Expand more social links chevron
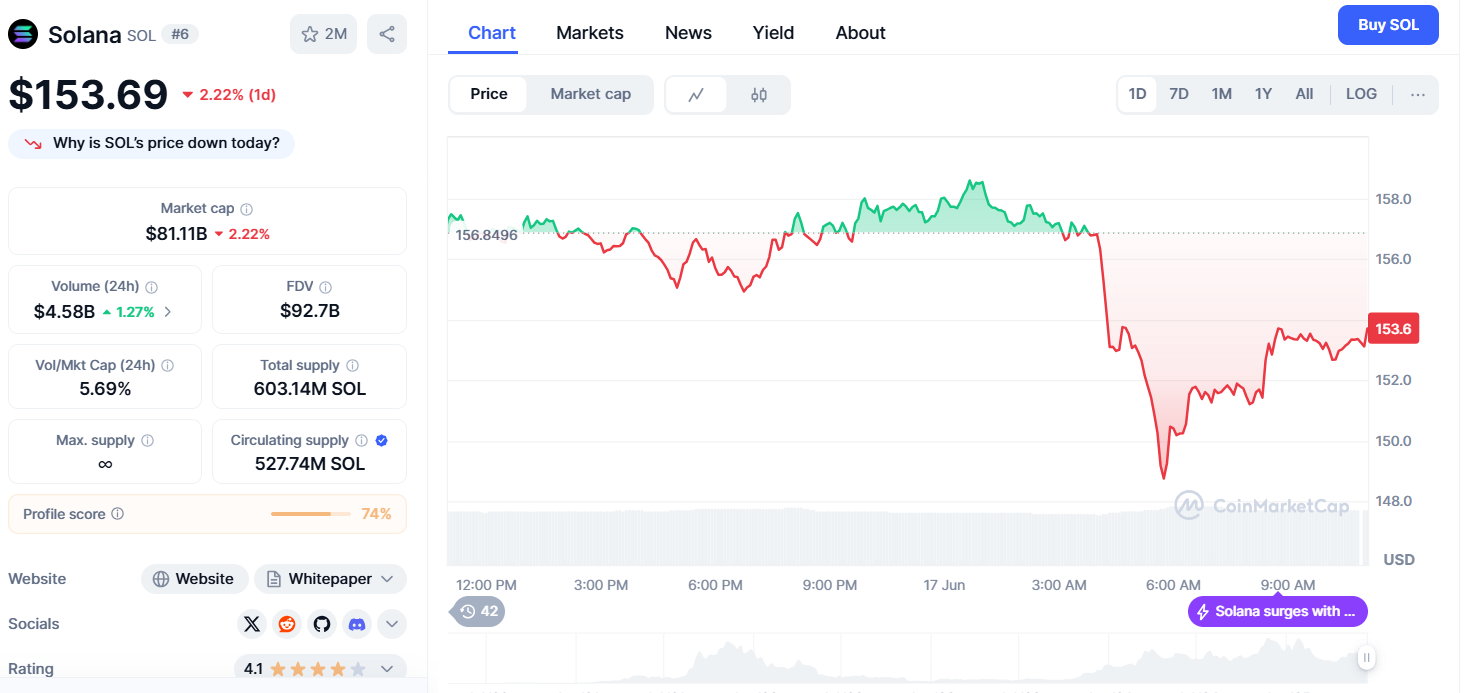 coord(392,624)
